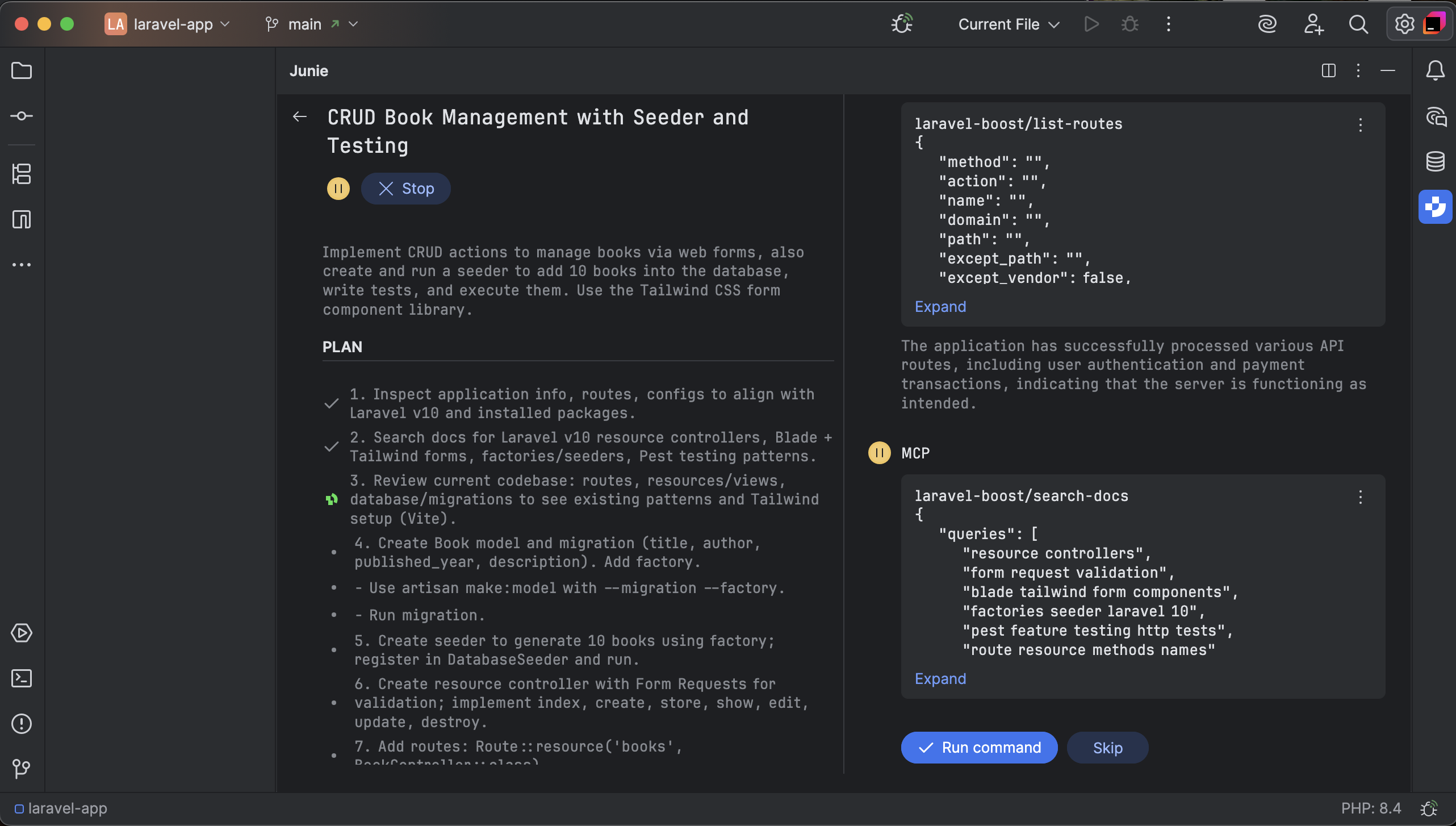Click the Run migration plan item
The image size is (1456, 826).
click(419, 615)
